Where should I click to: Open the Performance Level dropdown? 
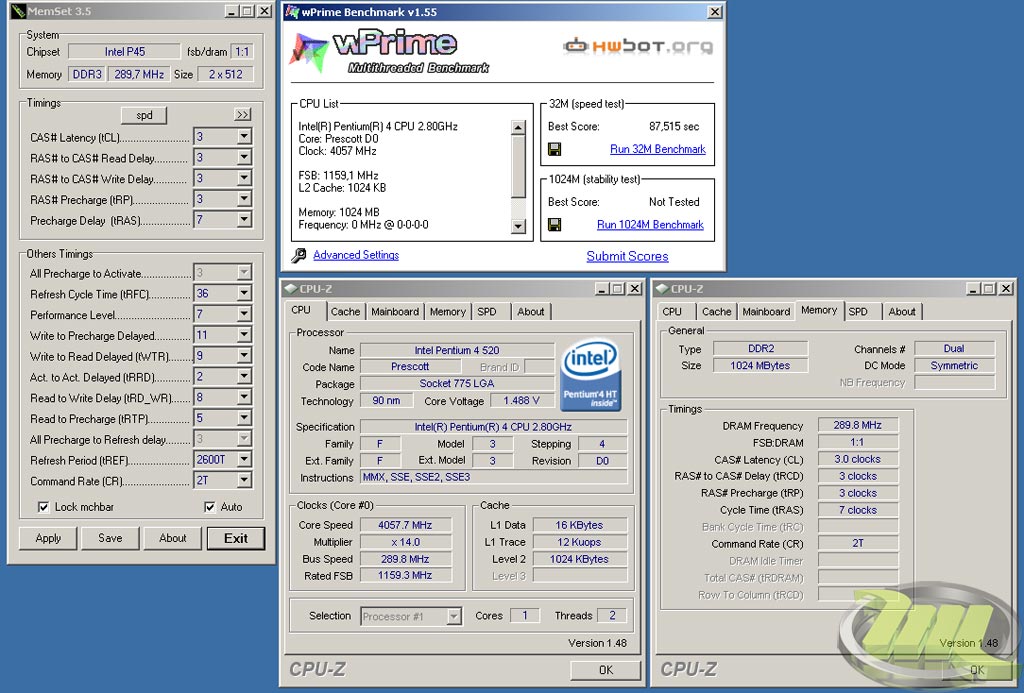[244, 314]
